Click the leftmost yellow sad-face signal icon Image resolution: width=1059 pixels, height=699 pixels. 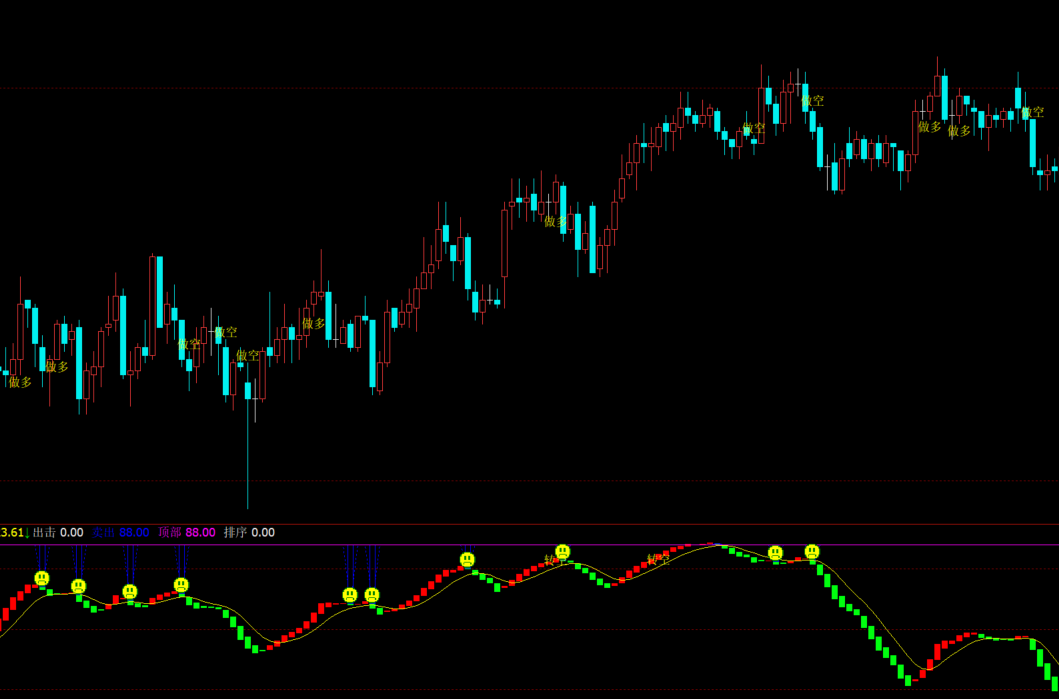click(x=42, y=578)
